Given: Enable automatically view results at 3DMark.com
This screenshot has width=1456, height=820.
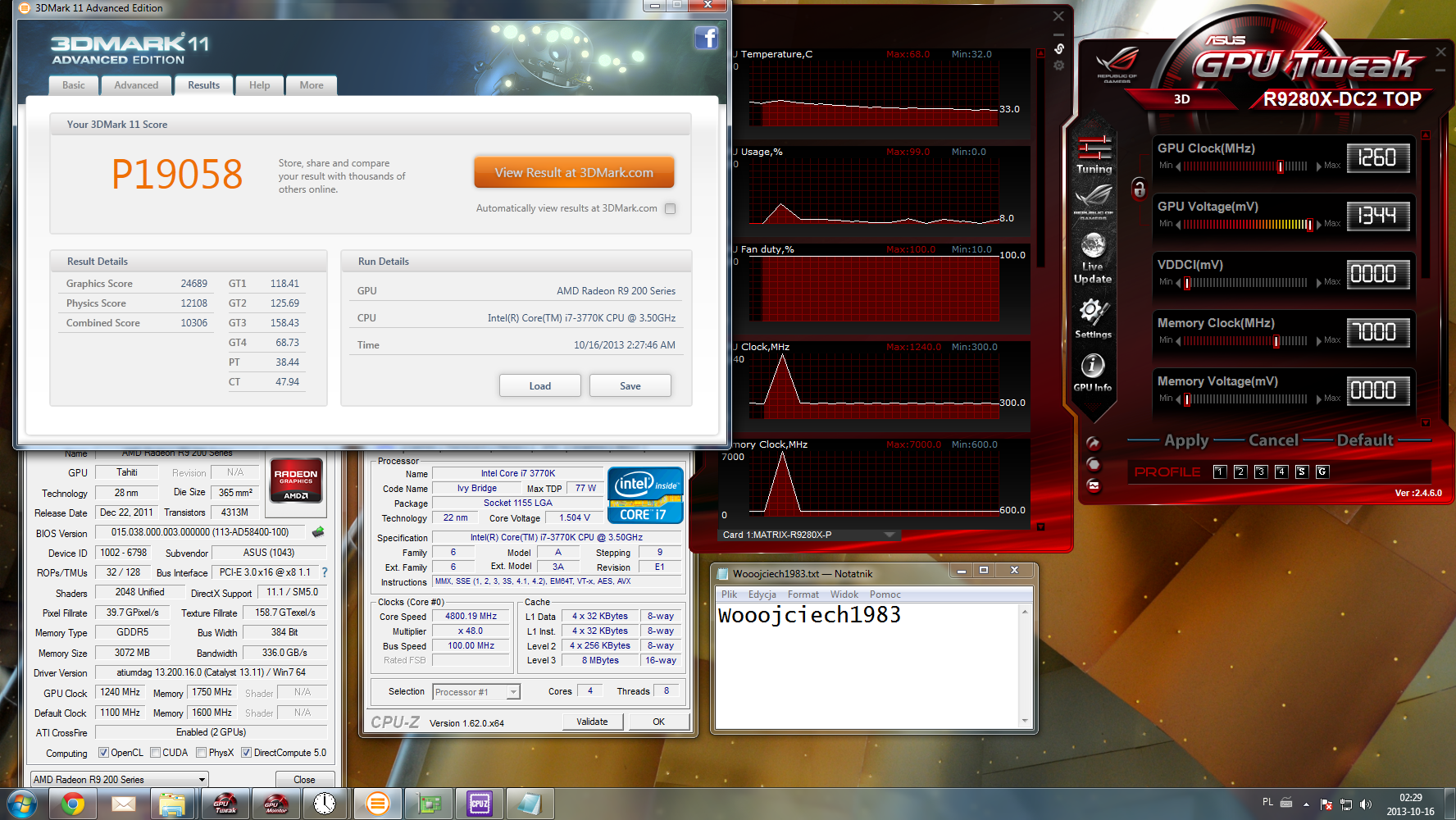Looking at the screenshot, I should pyautogui.click(x=671, y=208).
